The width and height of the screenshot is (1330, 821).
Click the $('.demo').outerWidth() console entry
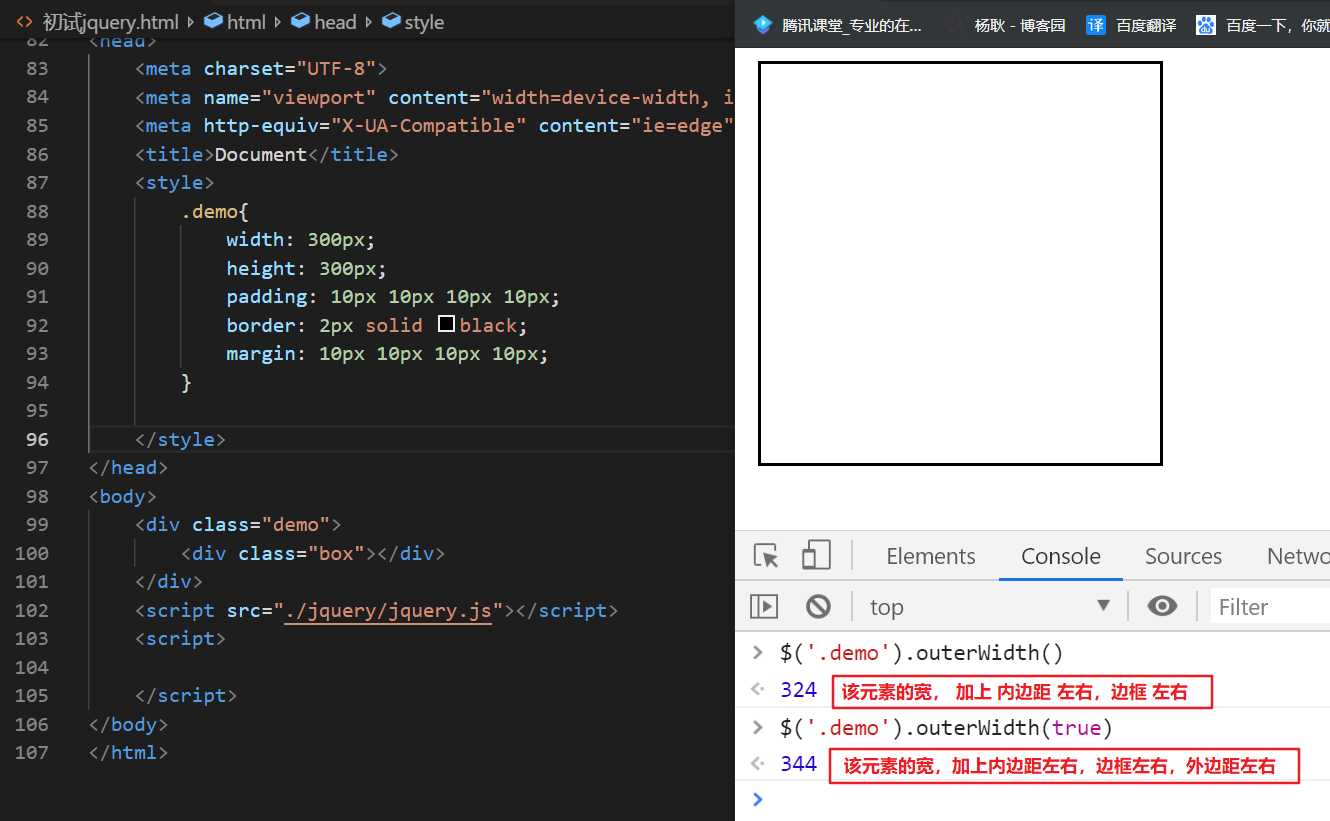(922, 653)
